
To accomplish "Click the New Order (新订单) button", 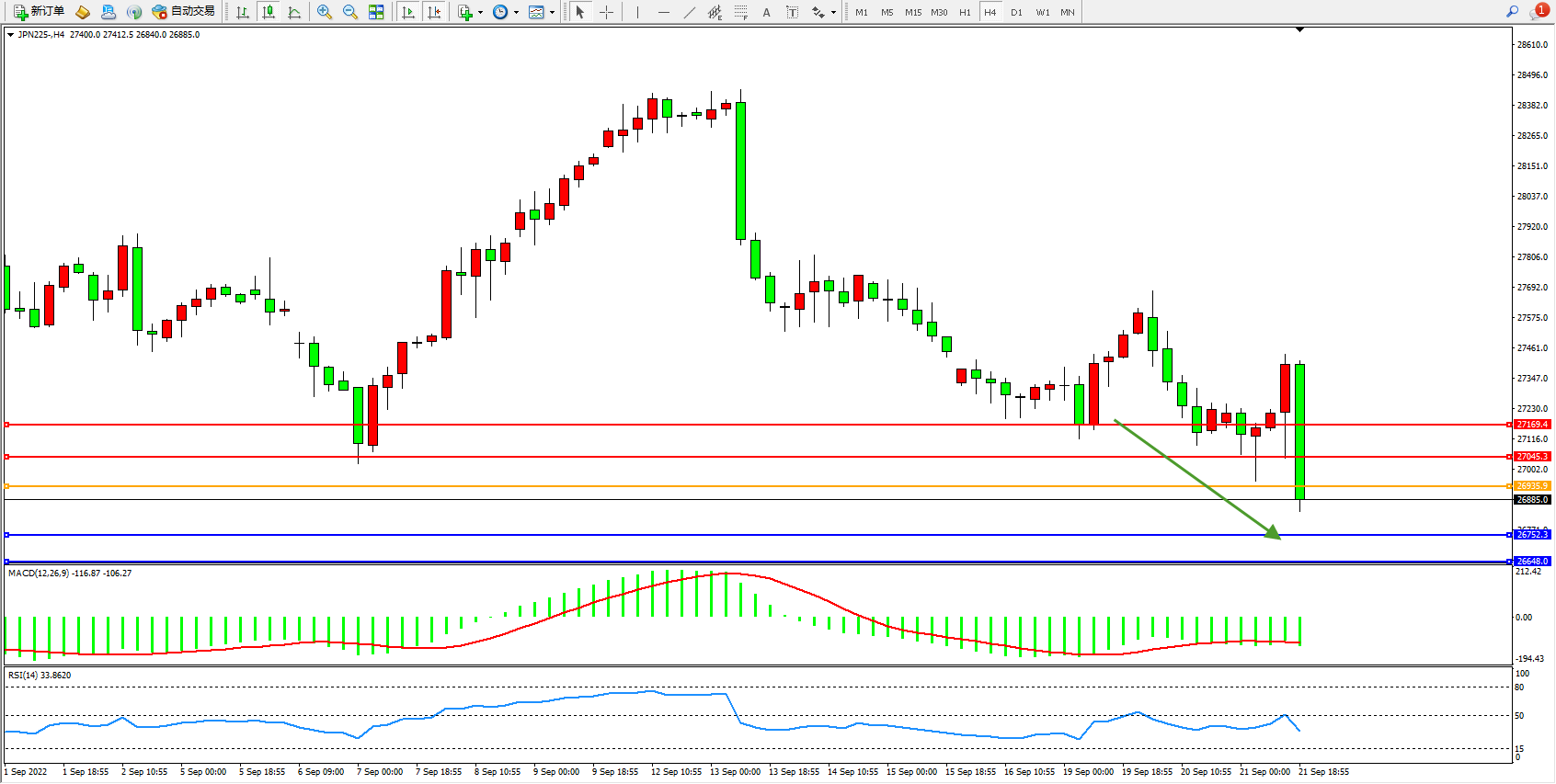I will click(39, 12).
